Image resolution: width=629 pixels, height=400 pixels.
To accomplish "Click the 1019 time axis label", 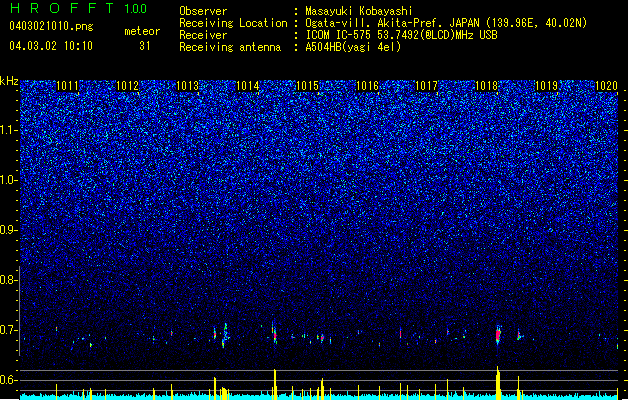I will [546, 86].
